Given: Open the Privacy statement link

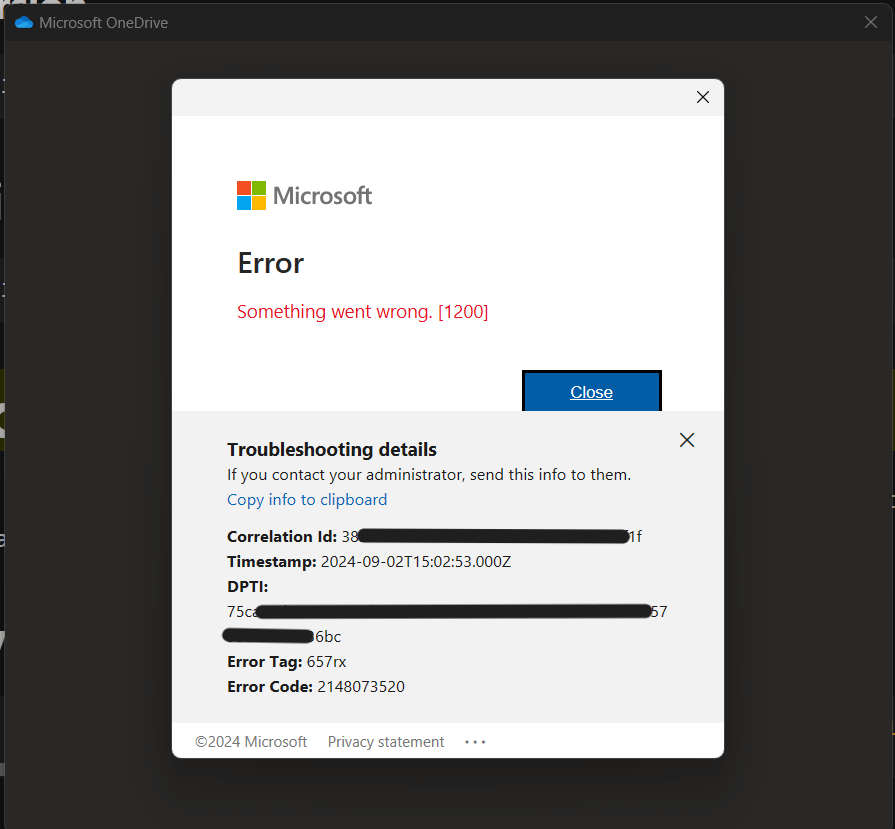Looking at the screenshot, I should click(385, 742).
